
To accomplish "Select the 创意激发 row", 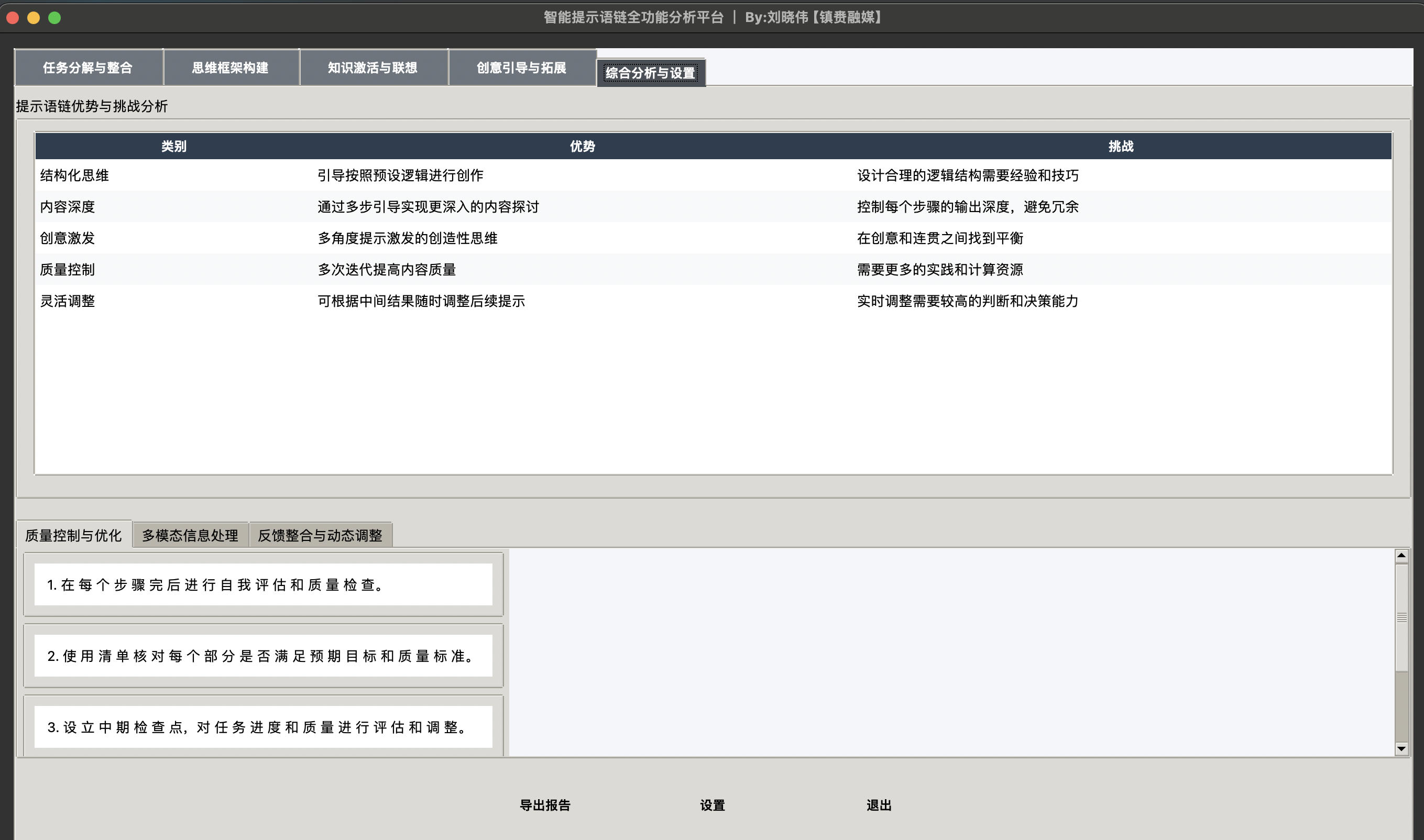I will [x=68, y=238].
